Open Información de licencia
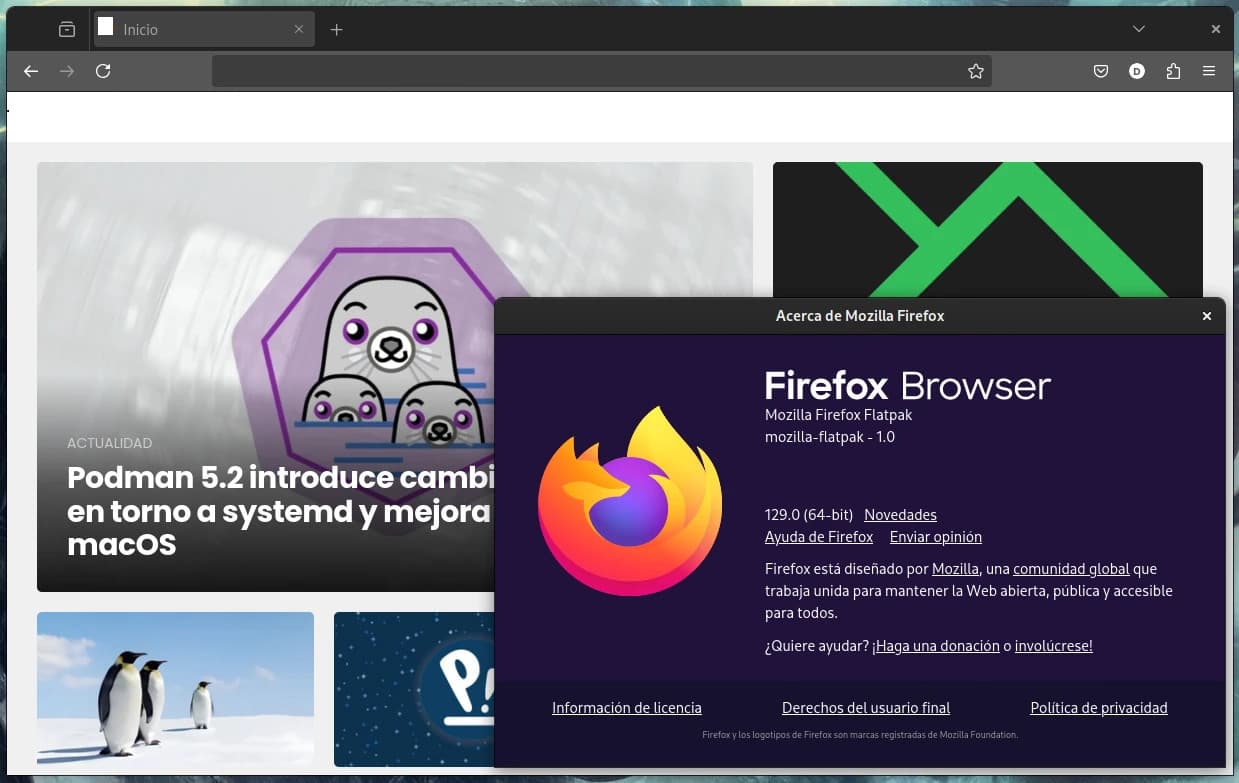Image resolution: width=1239 pixels, height=783 pixels. [627, 708]
